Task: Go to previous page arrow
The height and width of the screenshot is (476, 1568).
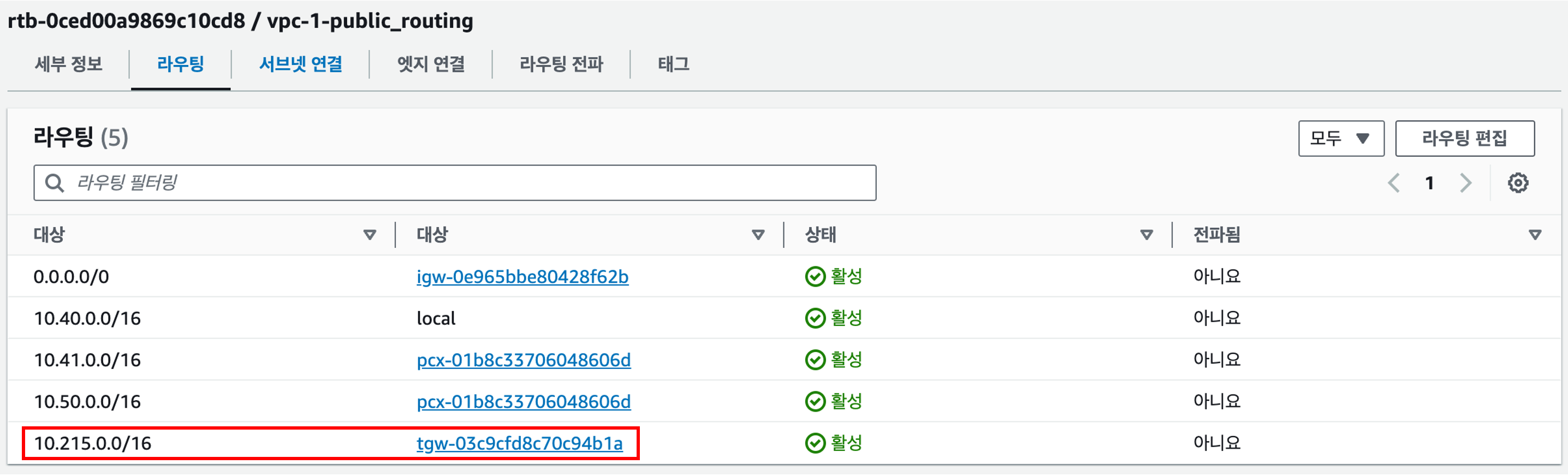Action: coord(1394,183)
